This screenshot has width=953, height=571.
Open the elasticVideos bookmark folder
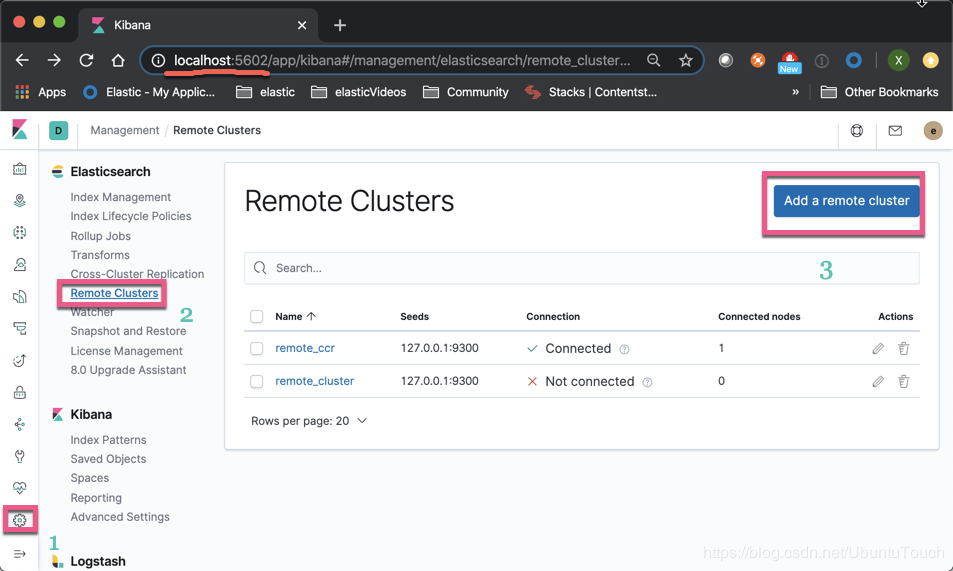(x=359, y=92)
